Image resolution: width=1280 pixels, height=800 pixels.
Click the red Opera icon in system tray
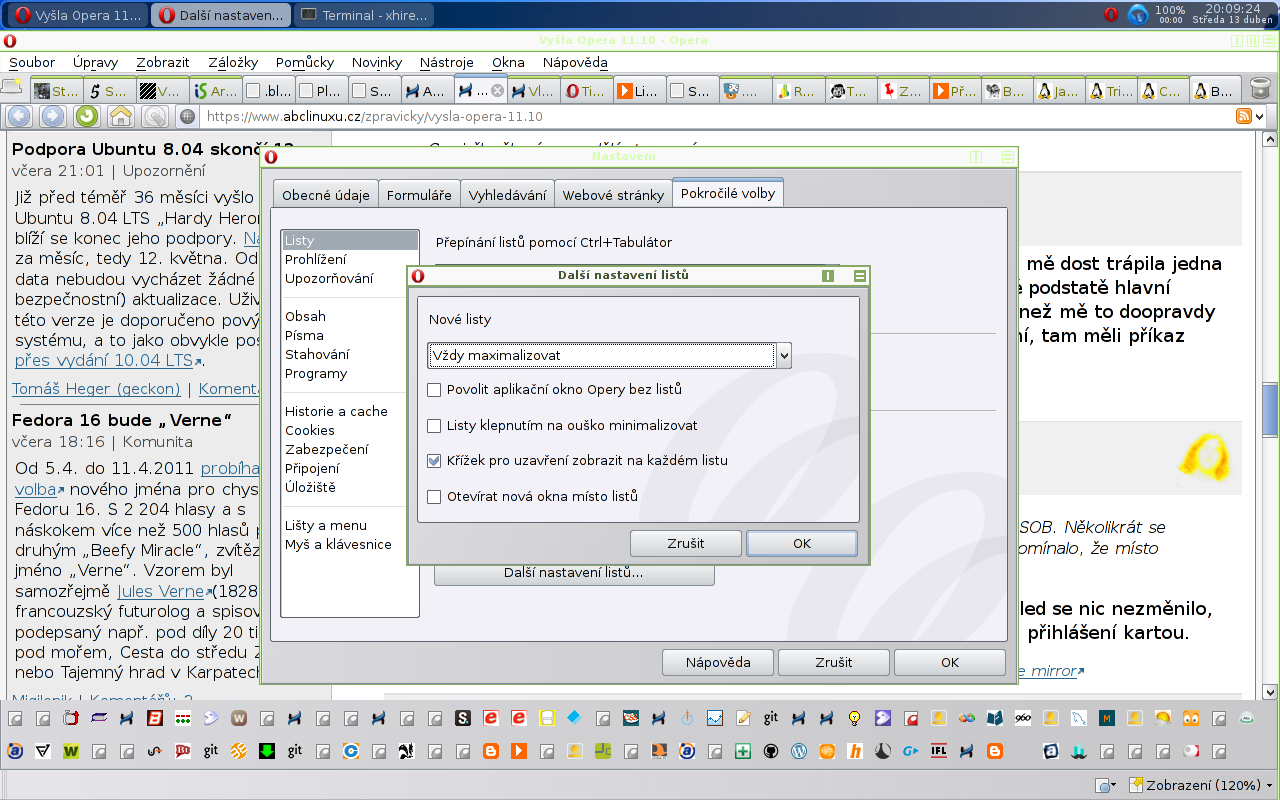coord(1111,14)
